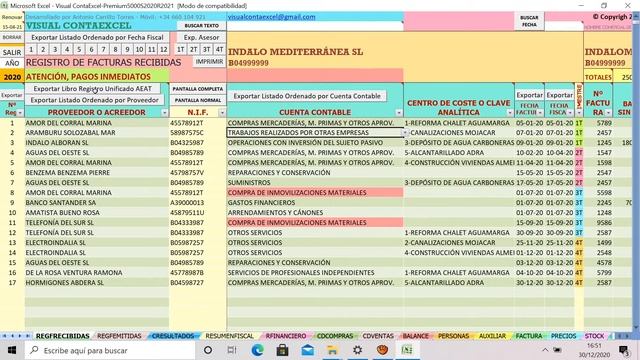Image resolution: width=640 pixels, height=360 pixels.
Task: Click Exportar above FECHA FISCAL column
Action: click(x=560, y=95)
